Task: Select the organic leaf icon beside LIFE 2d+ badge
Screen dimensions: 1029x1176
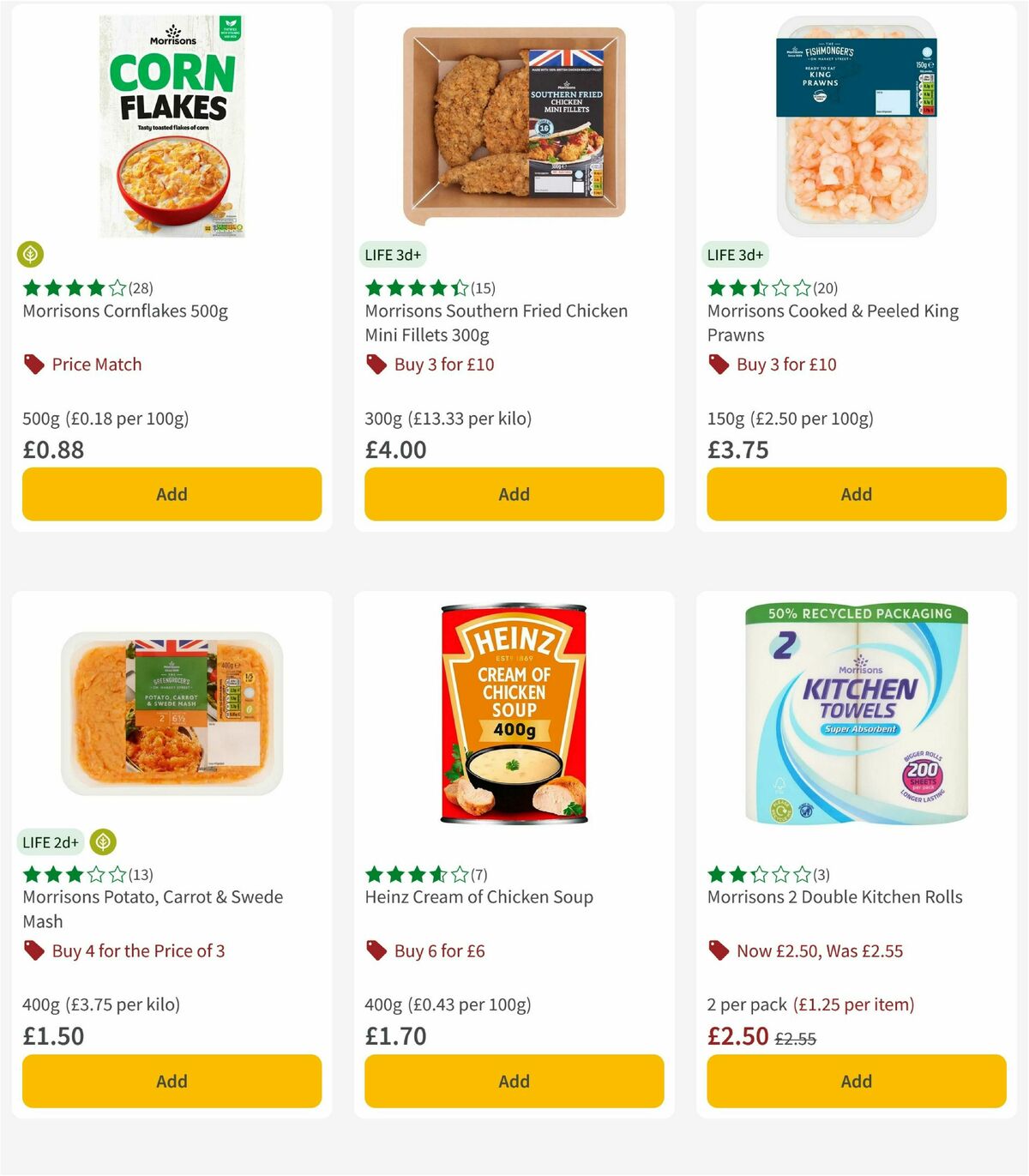Action: pos(102,842)
